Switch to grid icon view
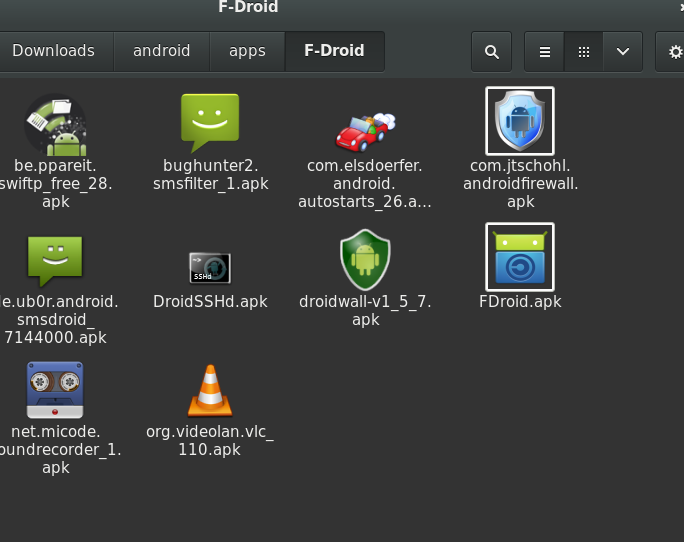 [584, 51]
